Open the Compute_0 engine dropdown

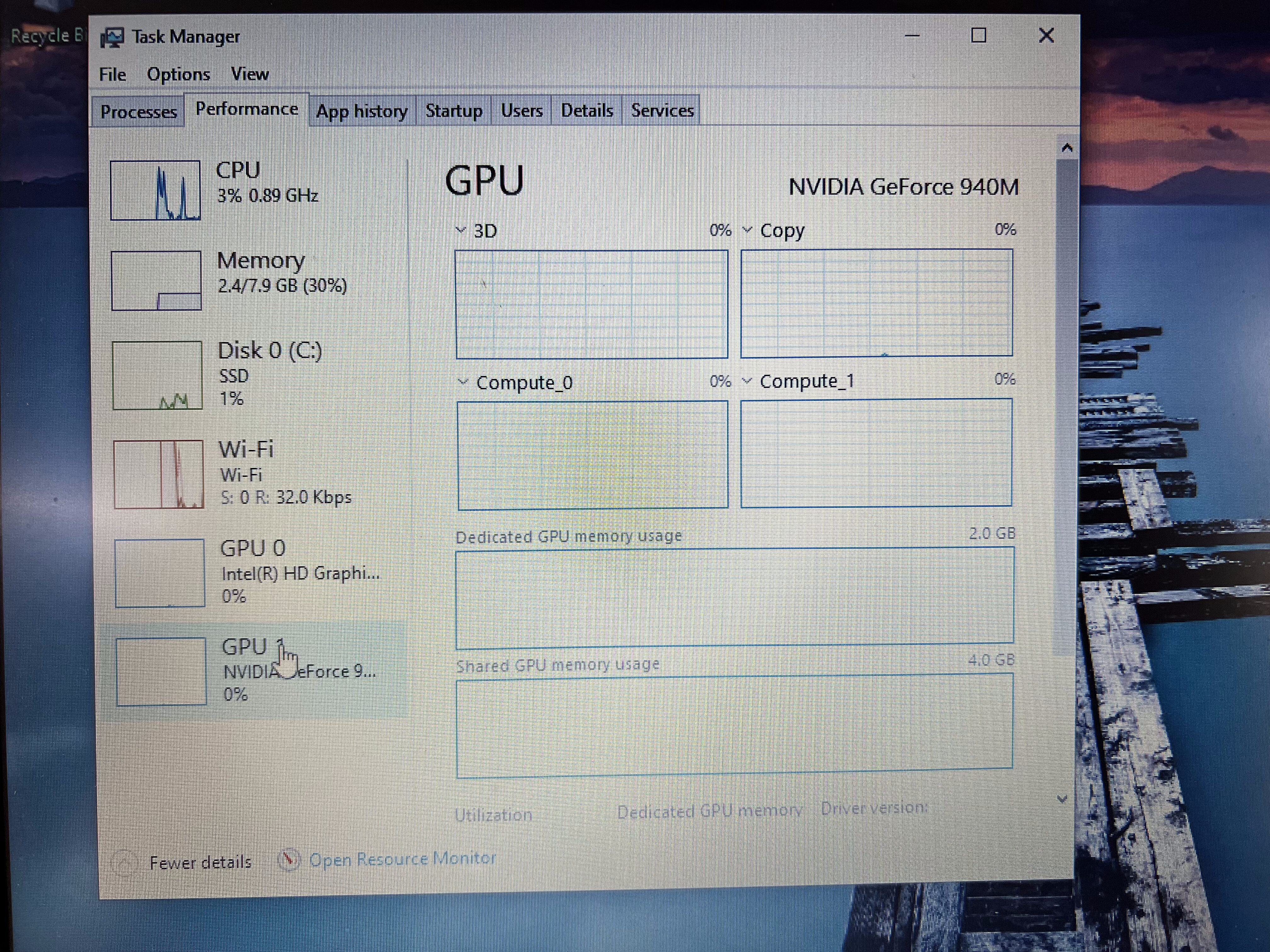click(x=463, y=382)
